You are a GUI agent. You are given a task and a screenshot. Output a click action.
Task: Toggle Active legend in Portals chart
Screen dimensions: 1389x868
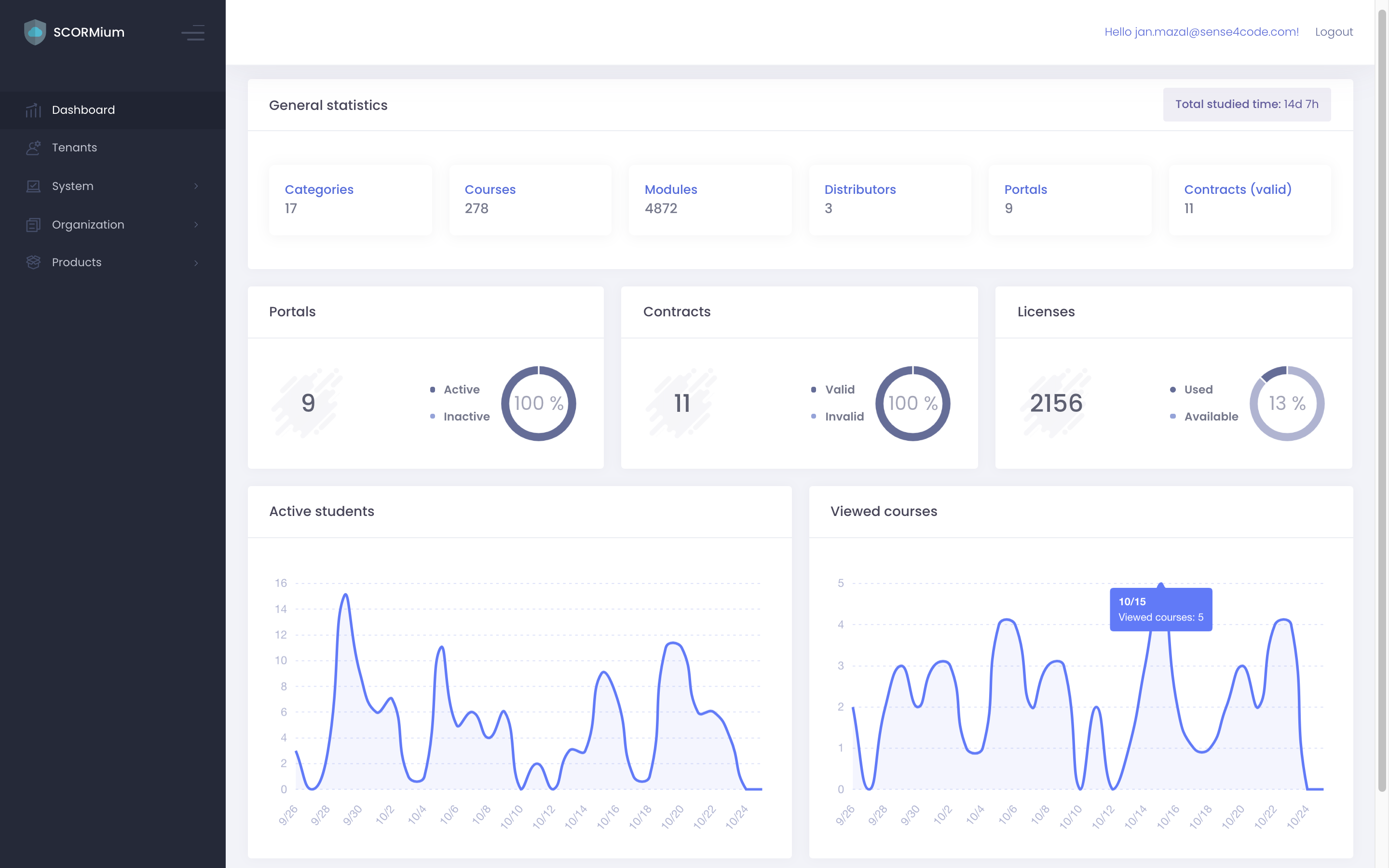pos(461,390)
